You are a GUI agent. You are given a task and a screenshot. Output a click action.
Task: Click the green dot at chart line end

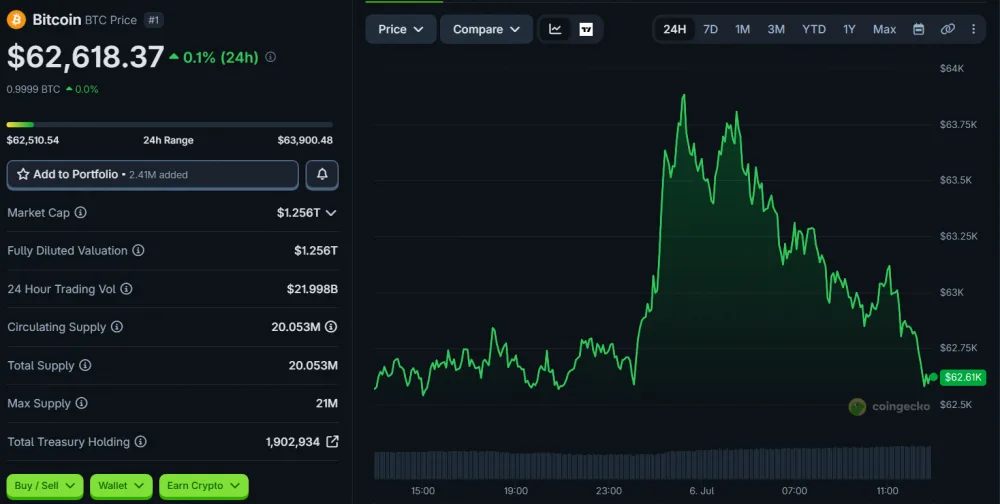pyautogui.click(x=934, y=377)
